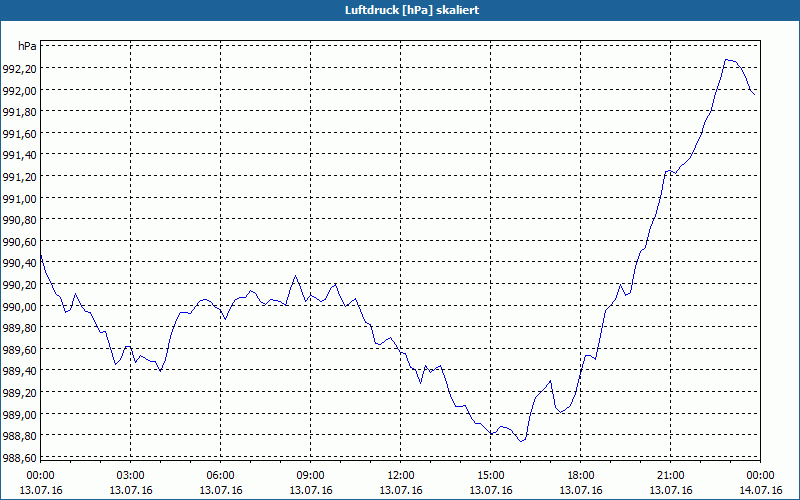800x500 pixels.
Task: Click the 18:00 time axis label
Action: [581, 476]
